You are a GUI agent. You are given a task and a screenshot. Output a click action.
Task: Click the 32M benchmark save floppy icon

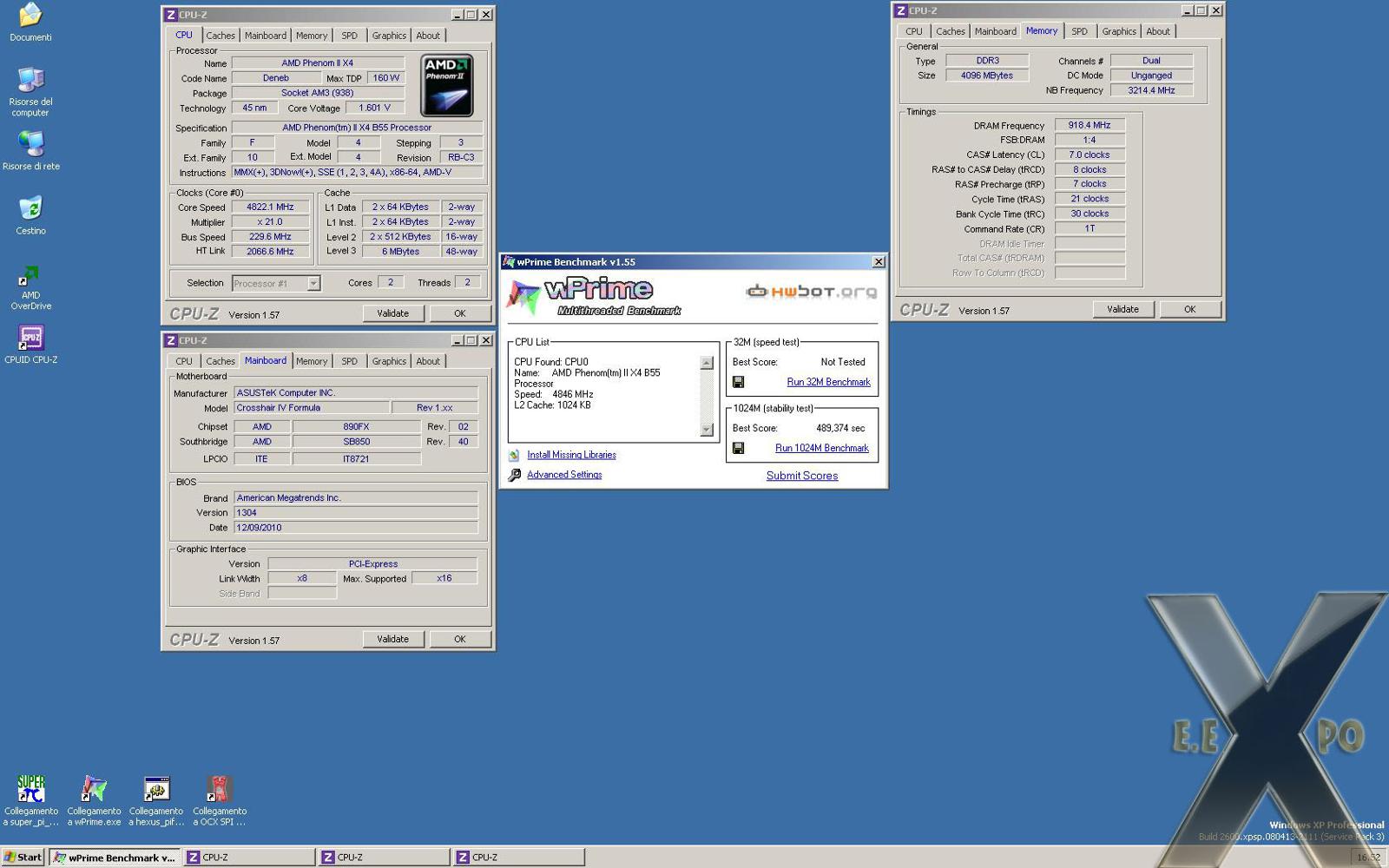738,382
